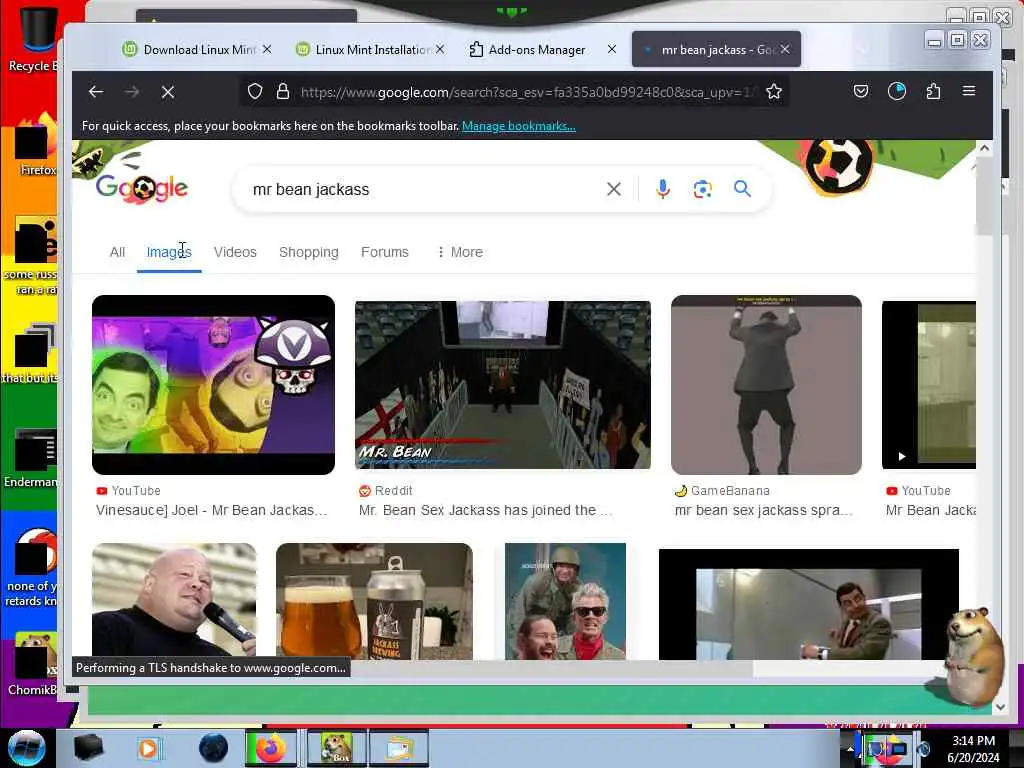
Task: Open the soldier helmet Jackass poster thumbnail
Action: click(x=566, y=601)
